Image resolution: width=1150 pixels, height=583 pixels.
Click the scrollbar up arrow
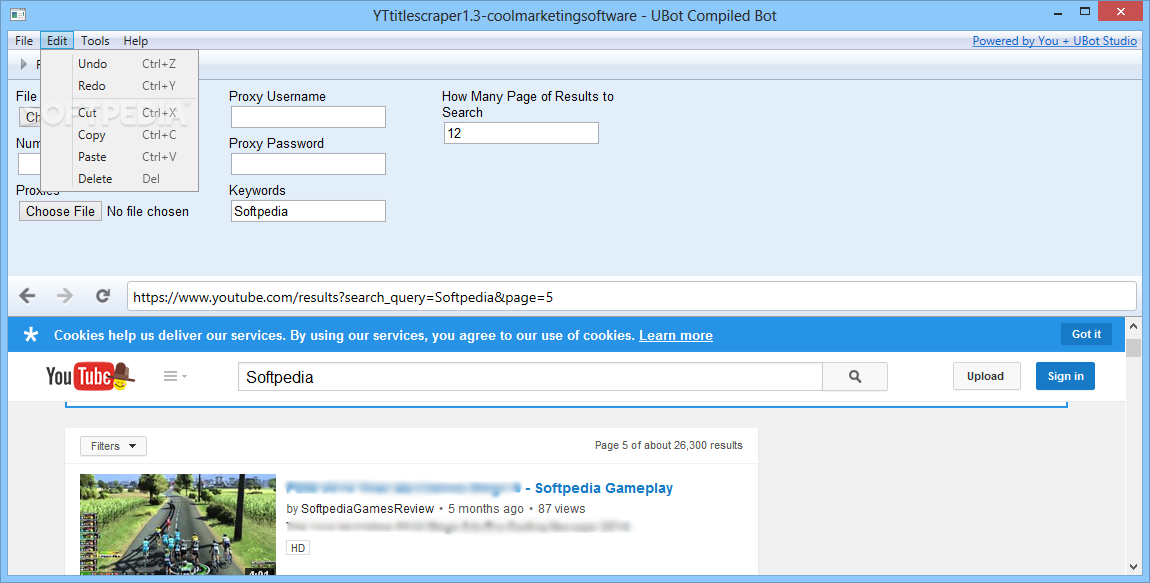[x=1133, y=326]
